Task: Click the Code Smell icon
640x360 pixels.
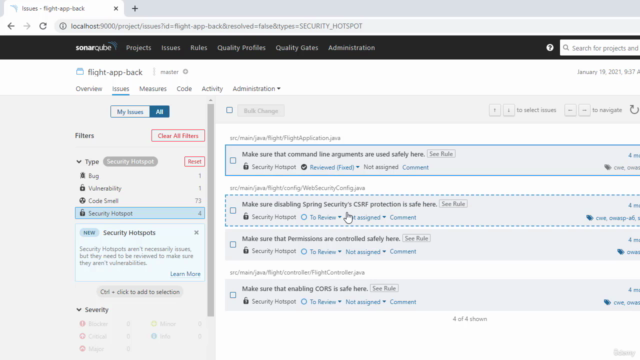Action: tap(82, 200)
